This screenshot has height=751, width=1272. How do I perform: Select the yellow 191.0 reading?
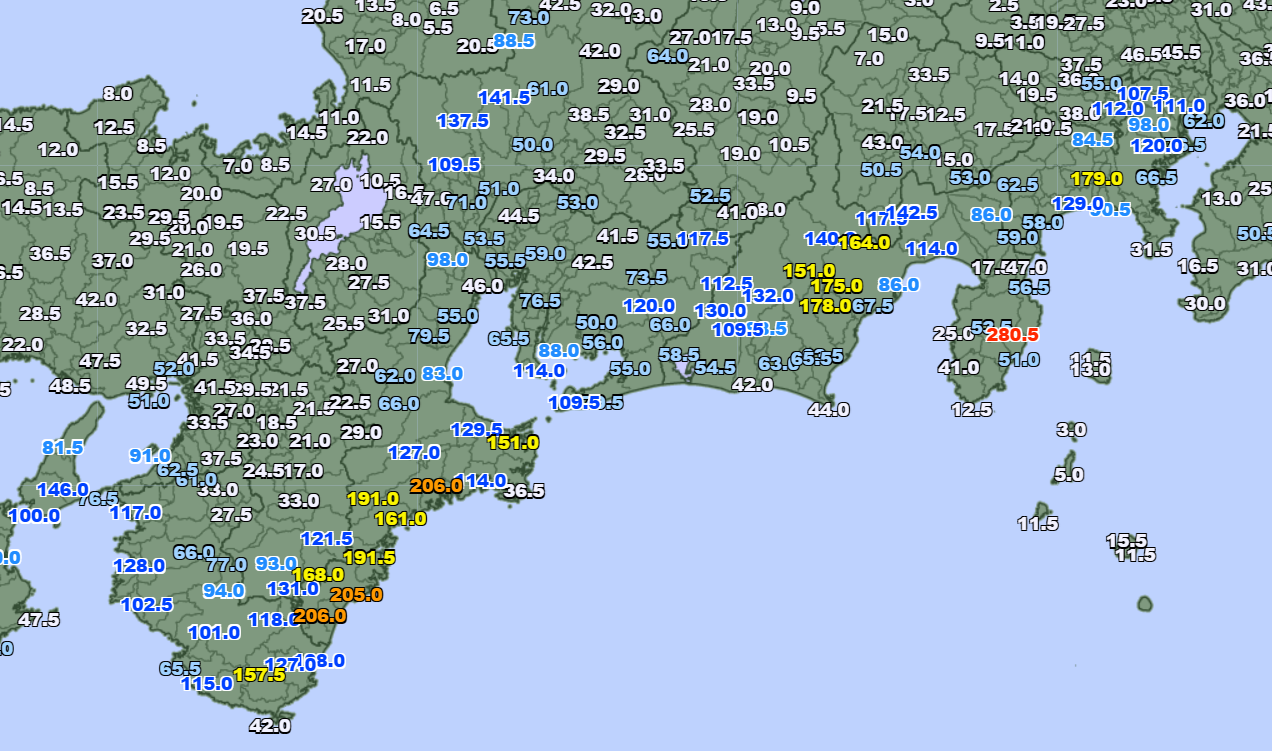click(373, 498)
